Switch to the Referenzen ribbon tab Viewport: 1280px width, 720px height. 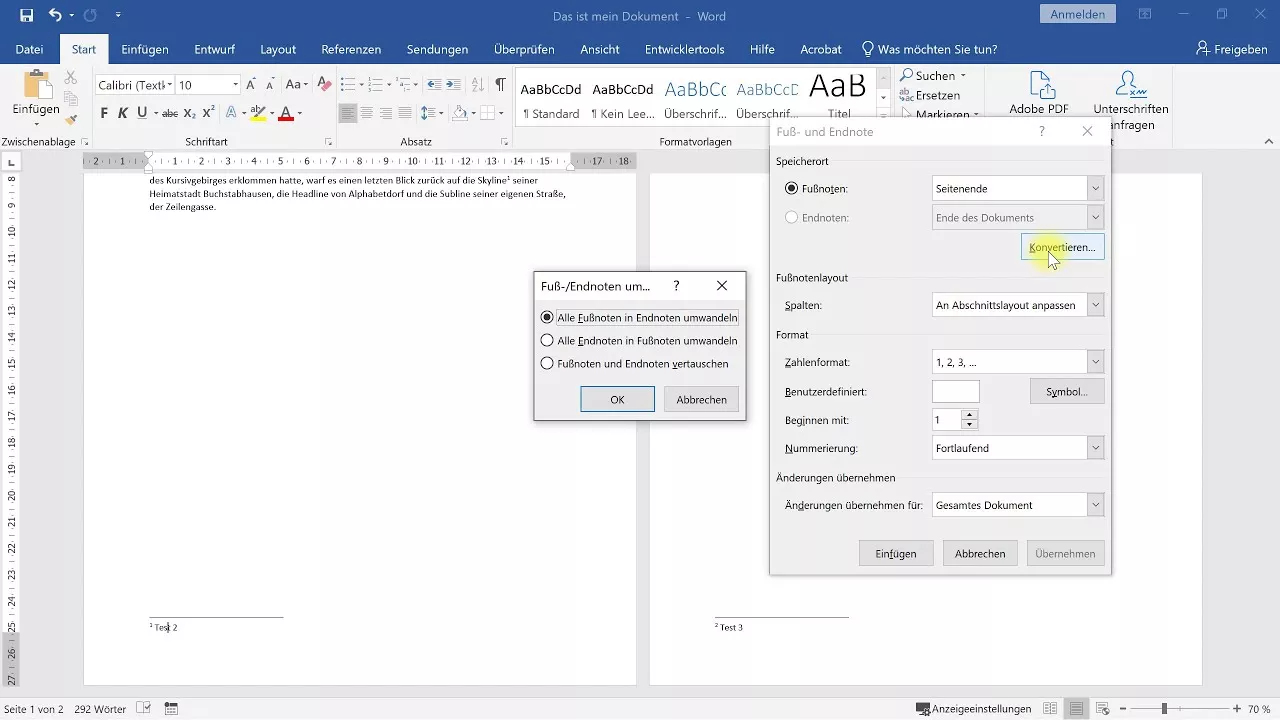click(x=350, y=48)
